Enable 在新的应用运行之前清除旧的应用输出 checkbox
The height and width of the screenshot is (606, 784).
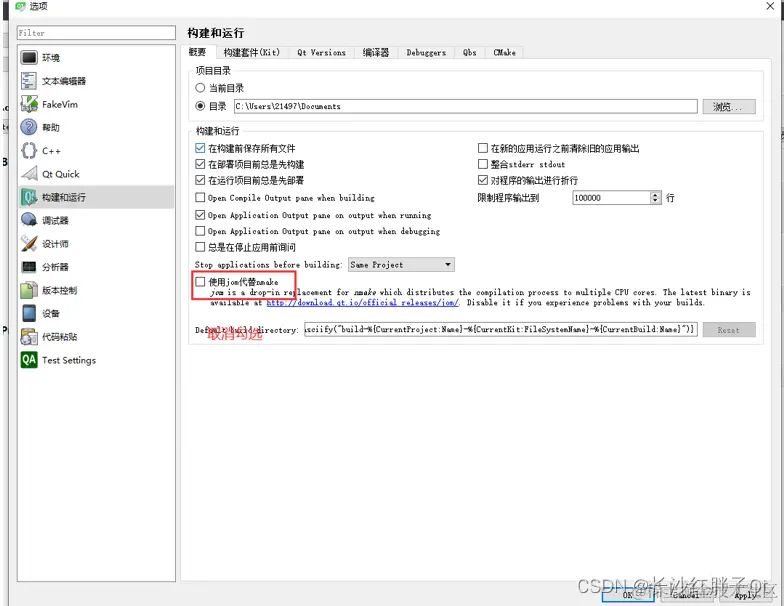click(482, 148)
